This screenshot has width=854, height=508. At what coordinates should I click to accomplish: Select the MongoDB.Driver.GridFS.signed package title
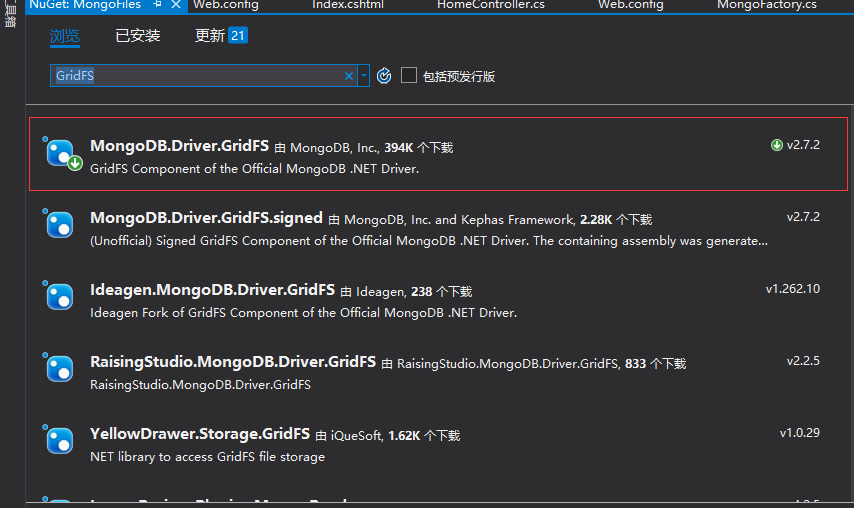pyautogui.click(x=206, y=218)
